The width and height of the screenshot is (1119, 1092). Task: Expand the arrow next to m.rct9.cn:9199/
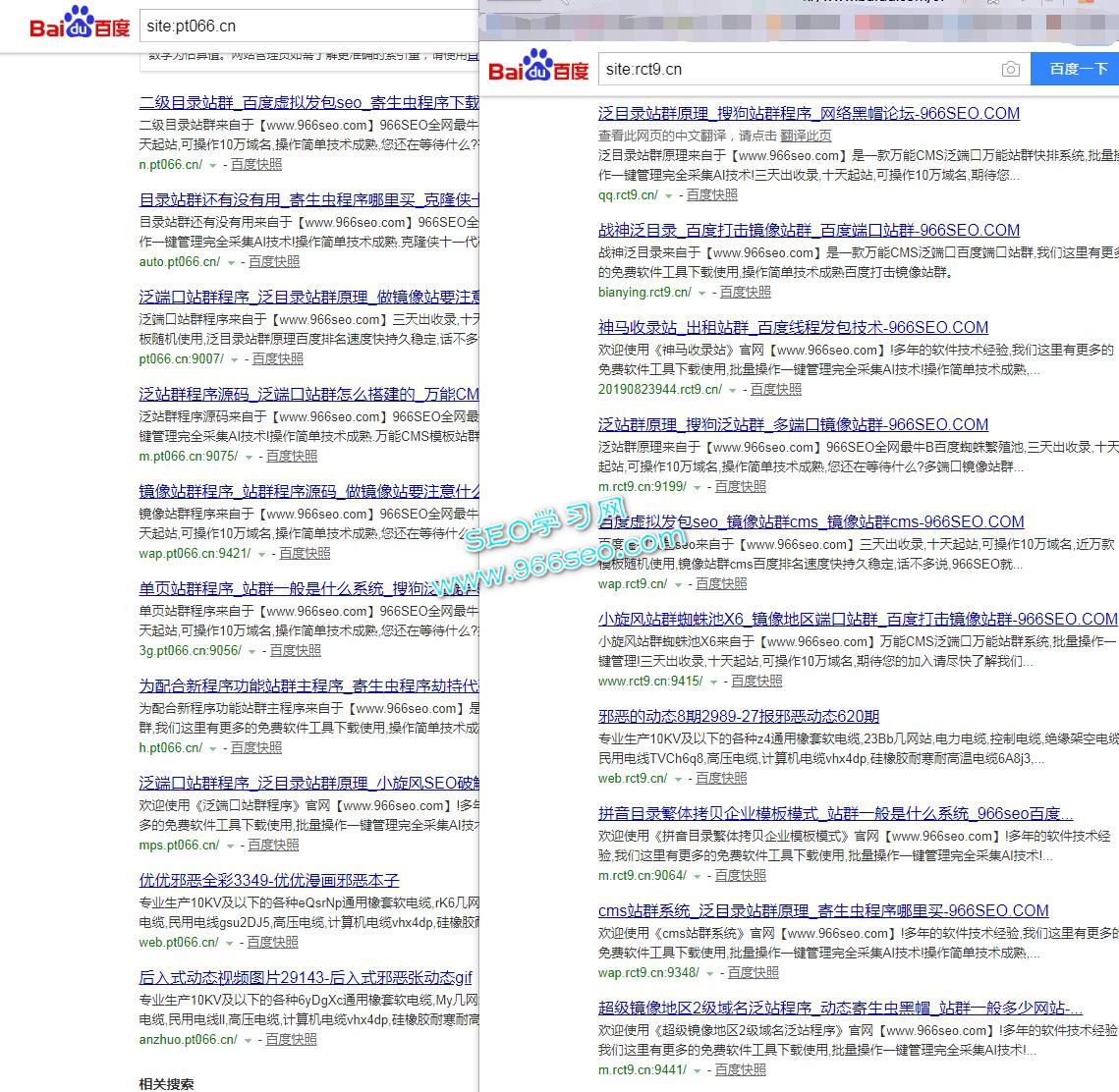(698, 488)
